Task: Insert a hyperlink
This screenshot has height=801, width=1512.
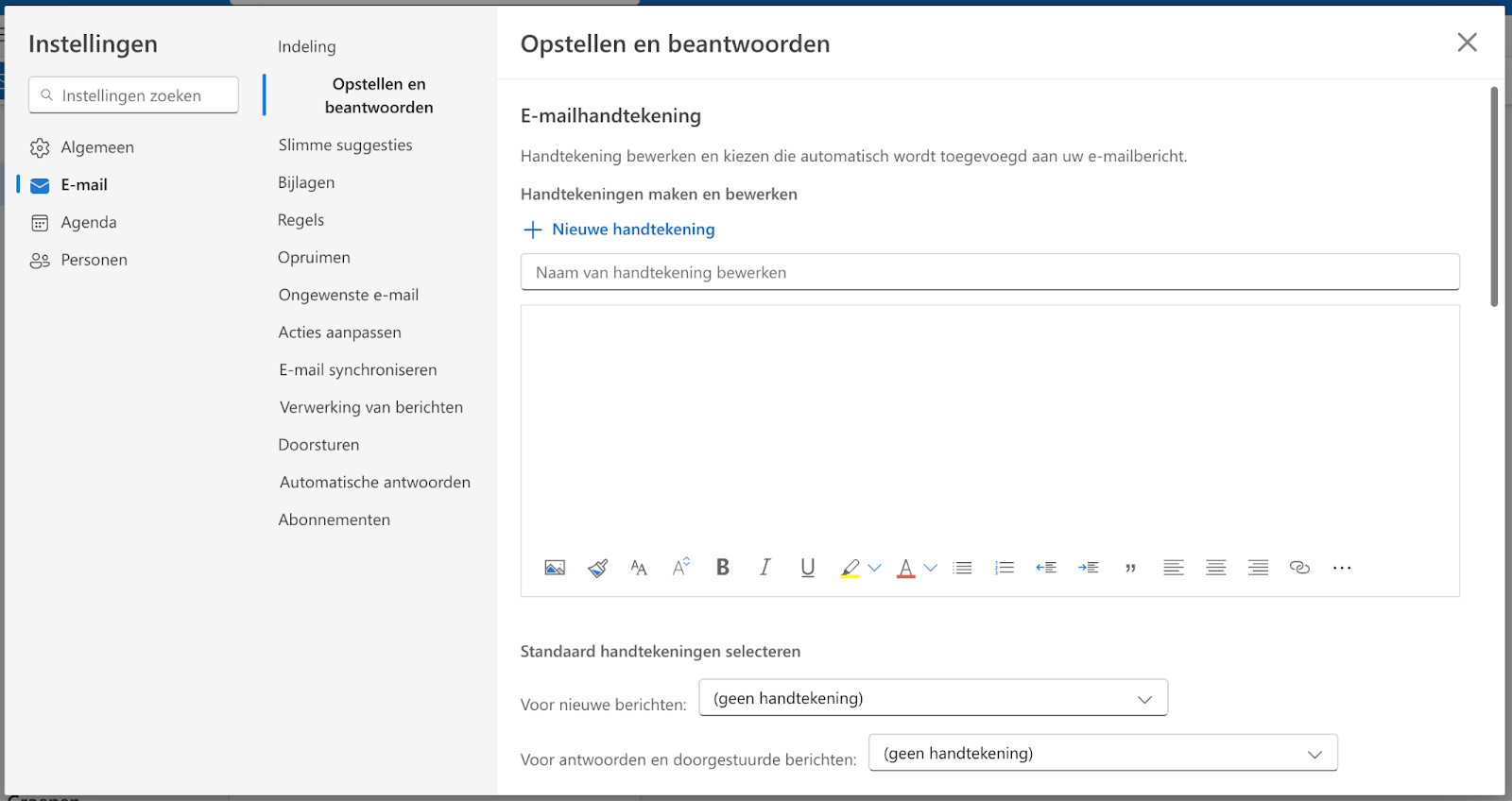Action: 1300,568
